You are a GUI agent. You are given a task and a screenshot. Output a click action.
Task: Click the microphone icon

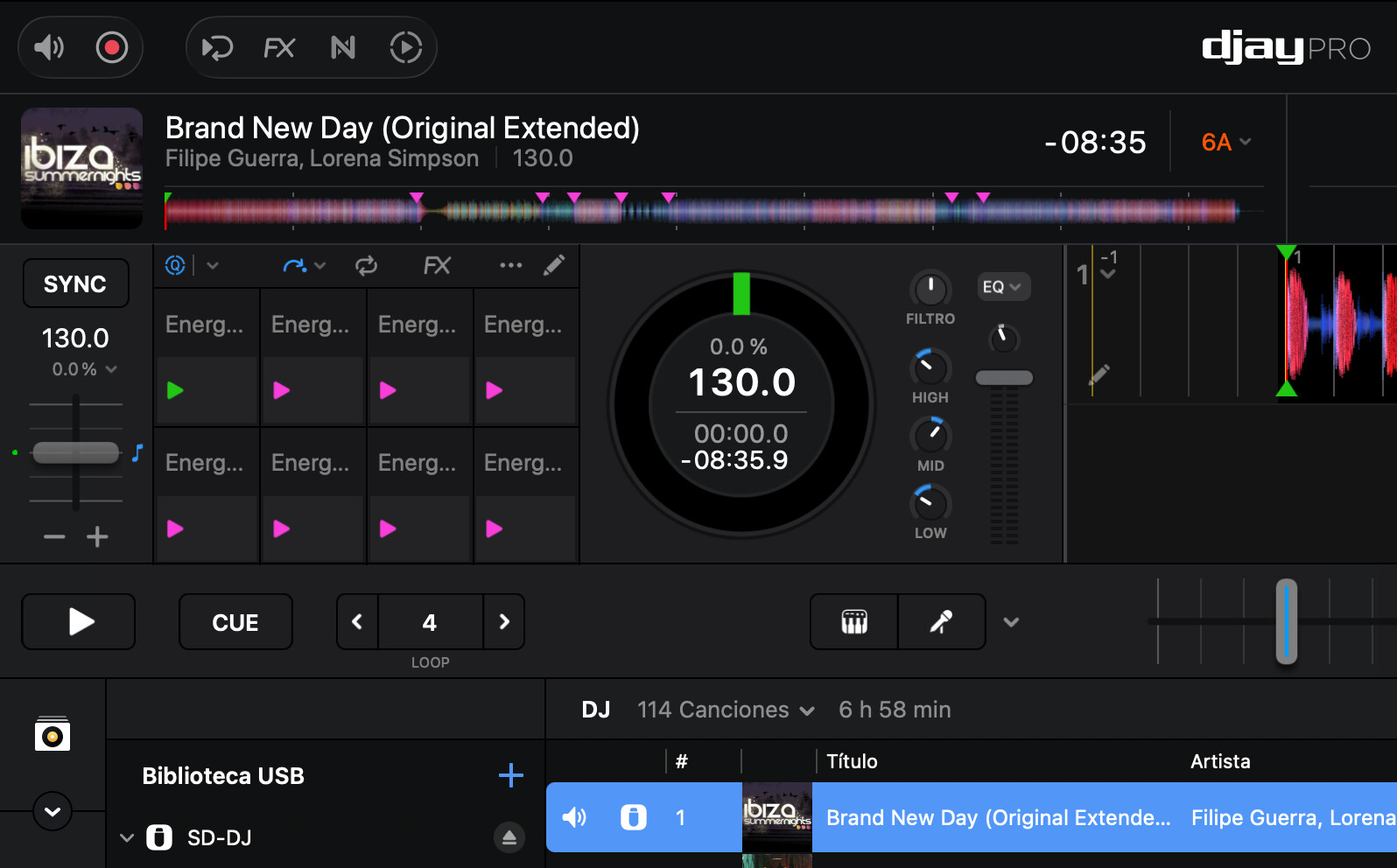point(941,622)
